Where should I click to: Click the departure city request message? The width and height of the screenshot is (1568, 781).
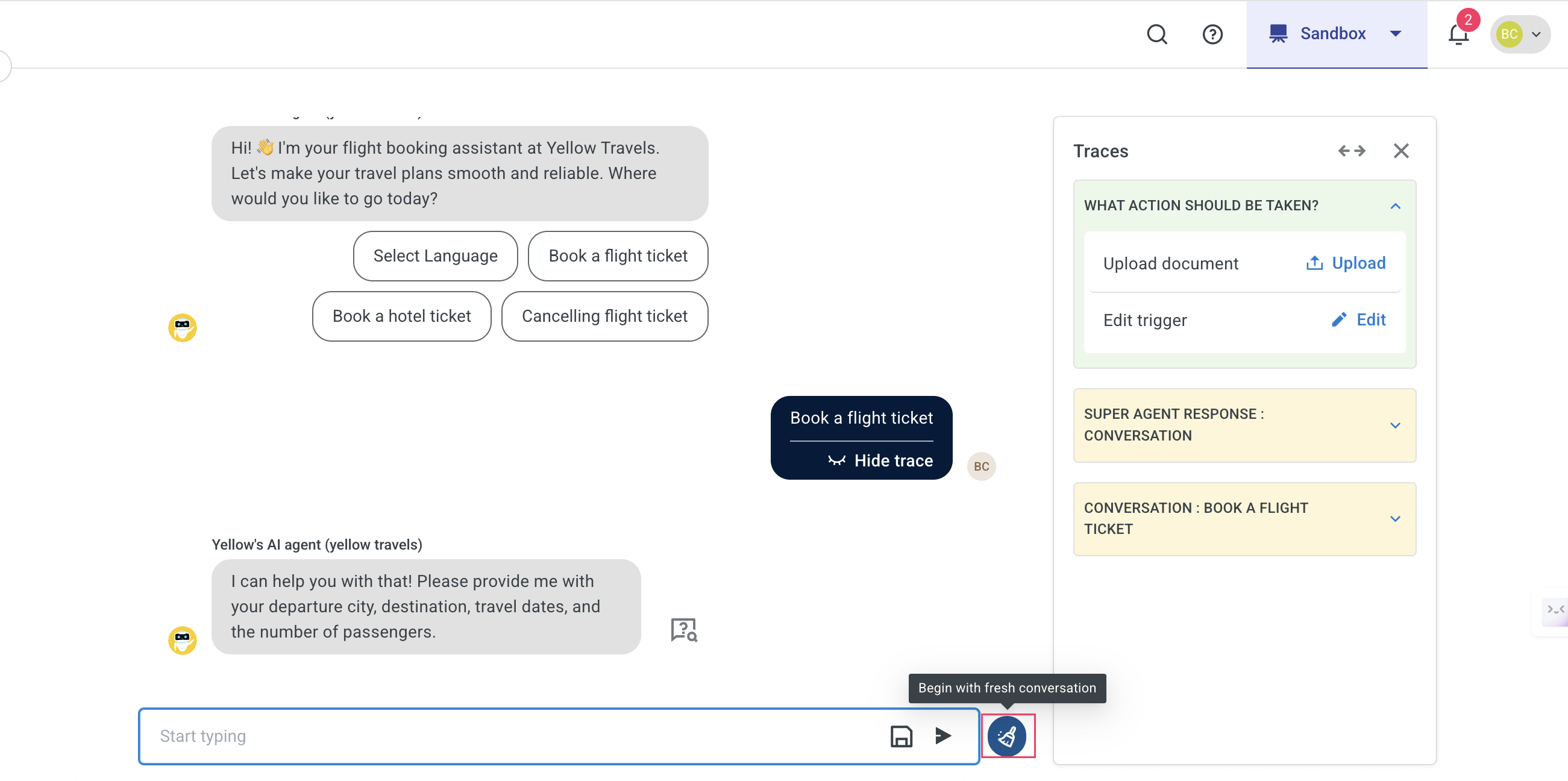click(x=425, y=606)
